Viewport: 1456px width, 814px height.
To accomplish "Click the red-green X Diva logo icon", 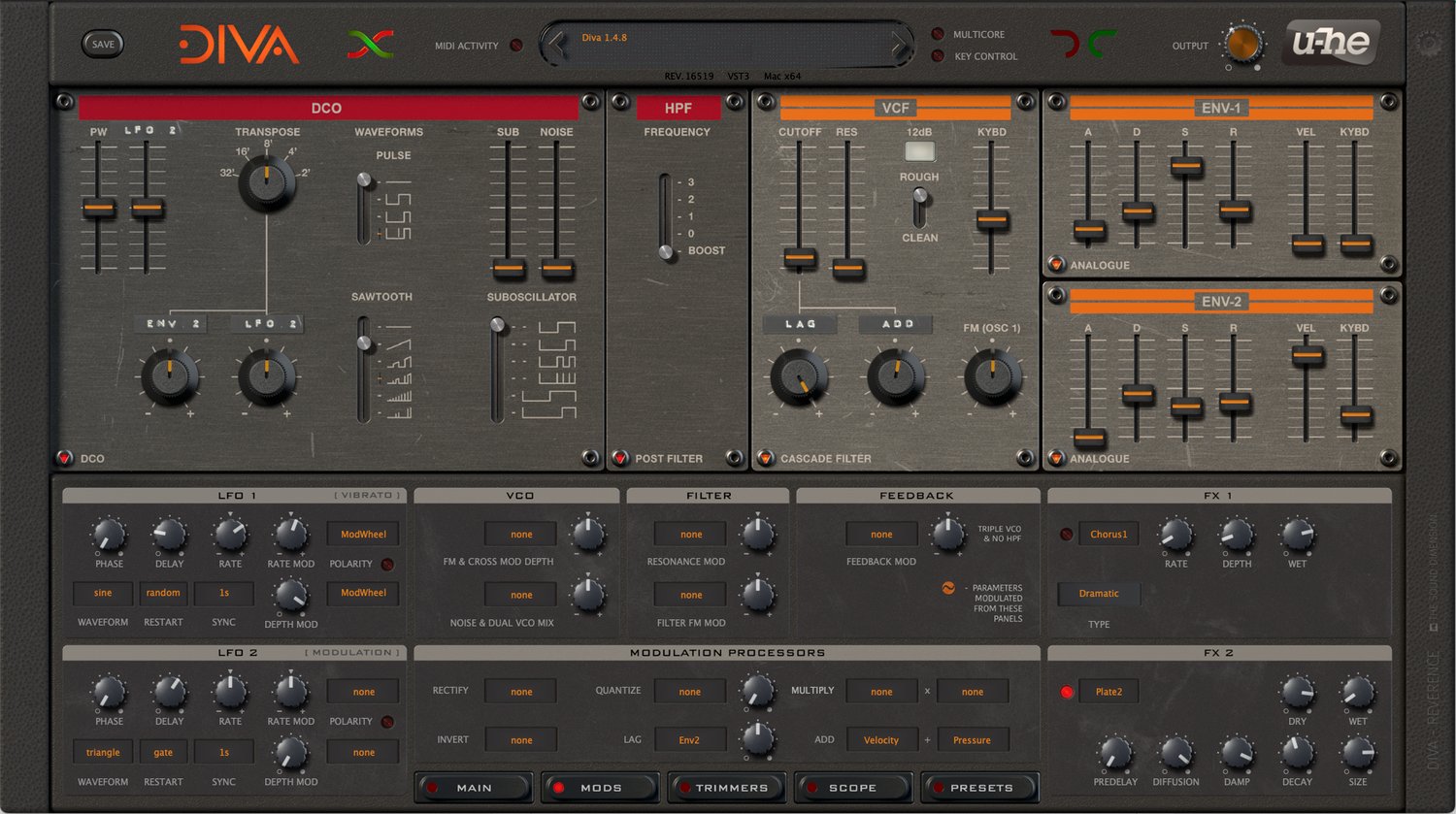I will (371, 45).
